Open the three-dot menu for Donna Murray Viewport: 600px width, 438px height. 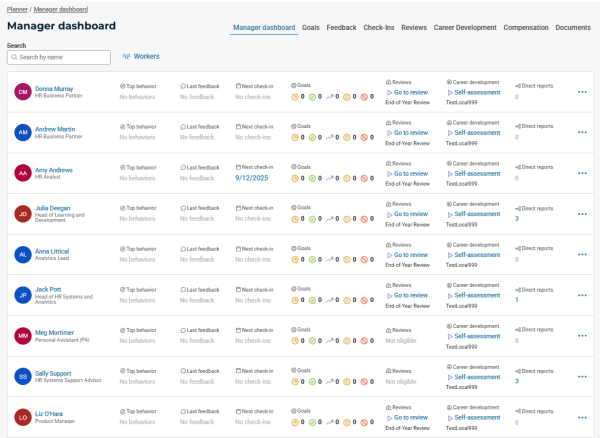point(582,92)
